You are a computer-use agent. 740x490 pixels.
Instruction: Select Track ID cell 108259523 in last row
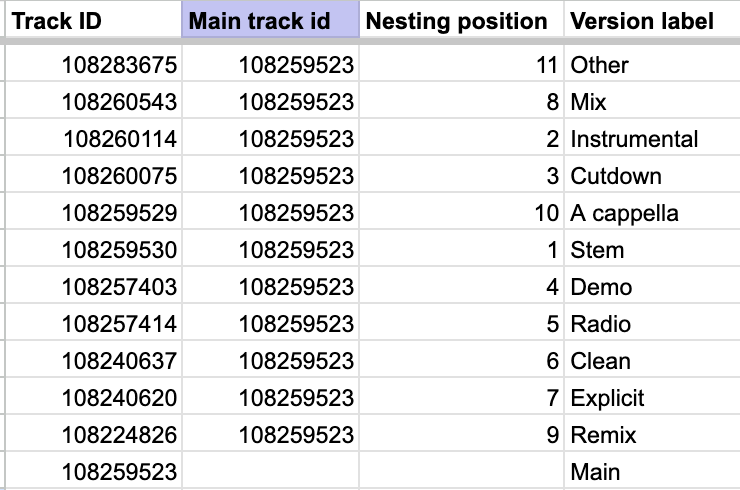(x=93, y=471)
